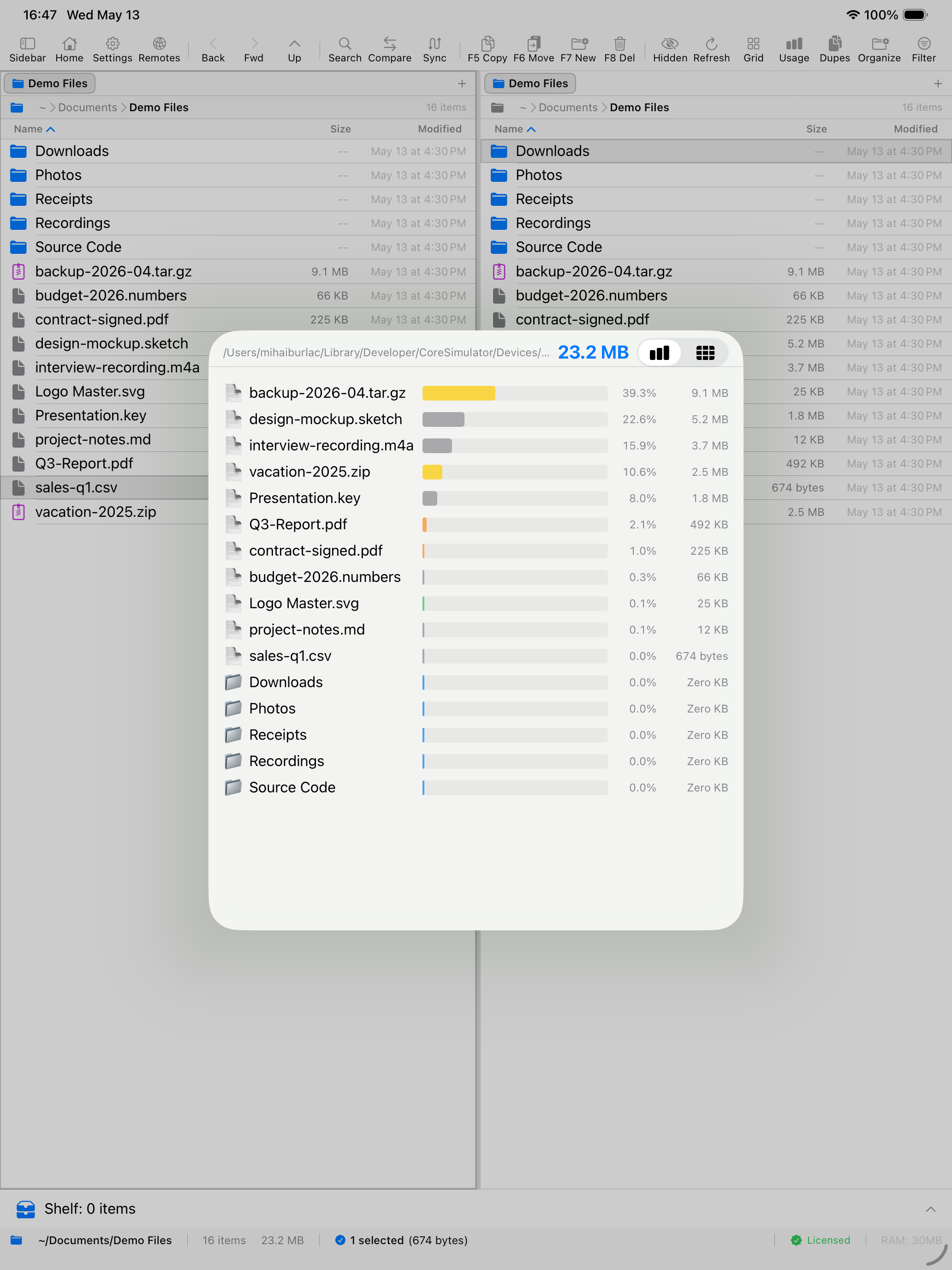Click Documents in left pane breadcrumb
The height and width of the screenshot is (1270, 952).
[x=87, y=108]
